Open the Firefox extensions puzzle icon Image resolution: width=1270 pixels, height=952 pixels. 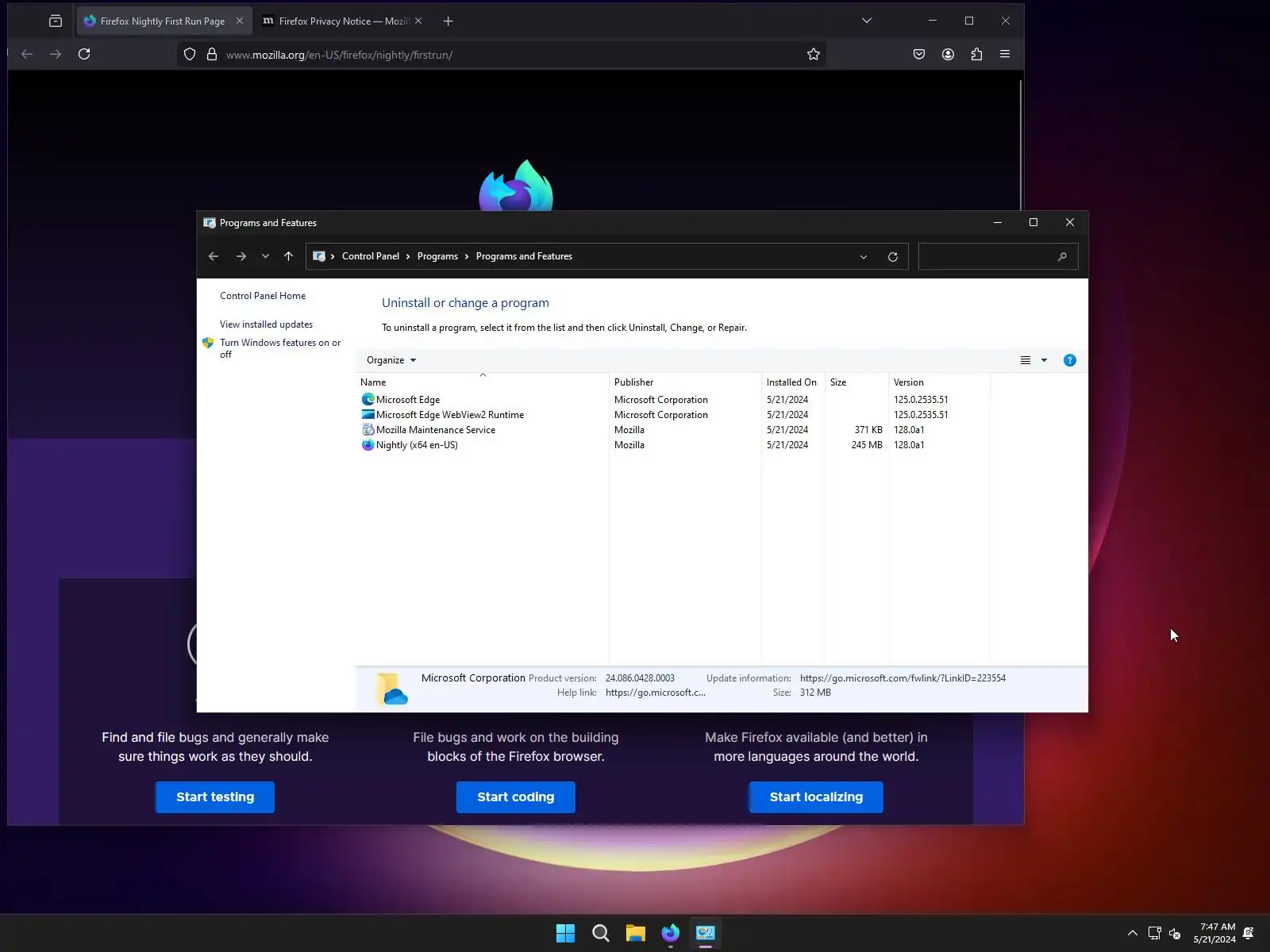click(976, 54)
